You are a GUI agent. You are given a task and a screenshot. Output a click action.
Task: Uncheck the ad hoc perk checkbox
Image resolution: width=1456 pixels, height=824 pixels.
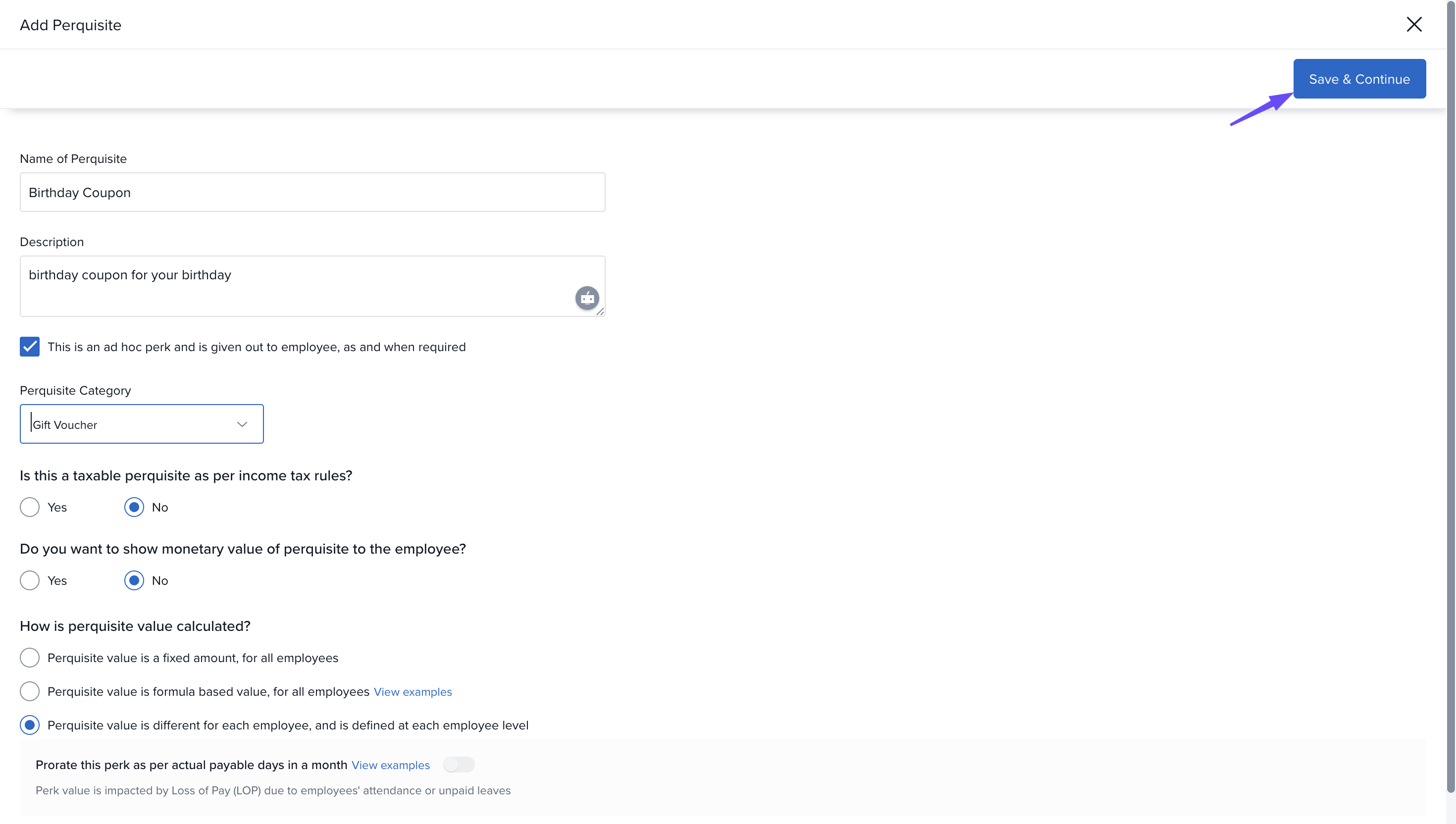click(29, 346)
